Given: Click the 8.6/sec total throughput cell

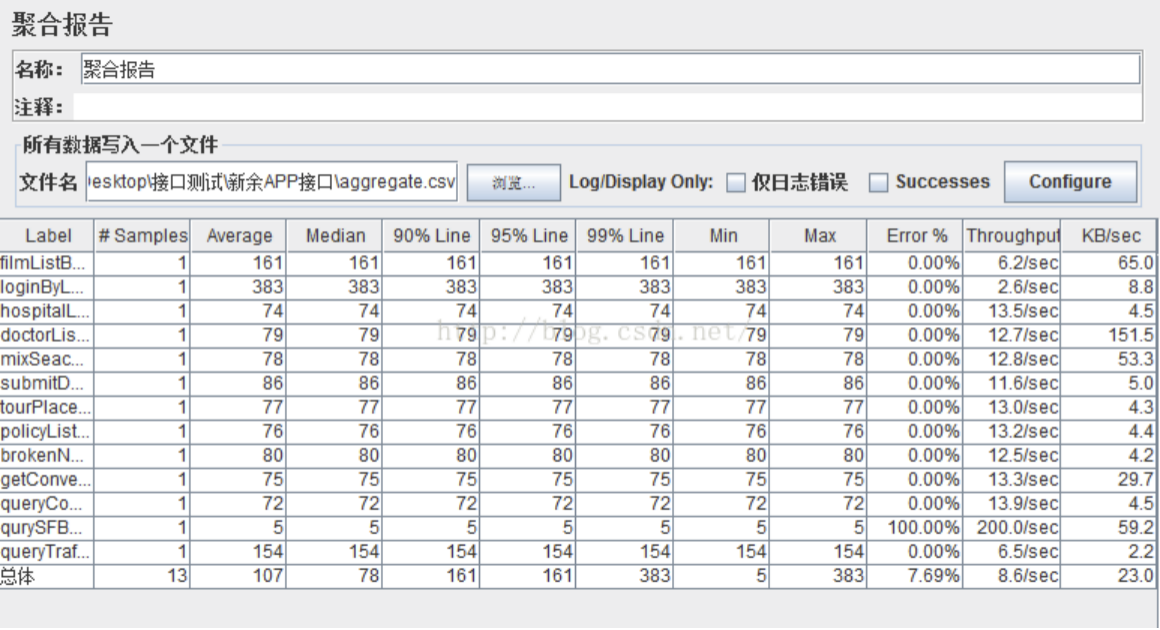Looking at the screenshot, I should 1011,576.
